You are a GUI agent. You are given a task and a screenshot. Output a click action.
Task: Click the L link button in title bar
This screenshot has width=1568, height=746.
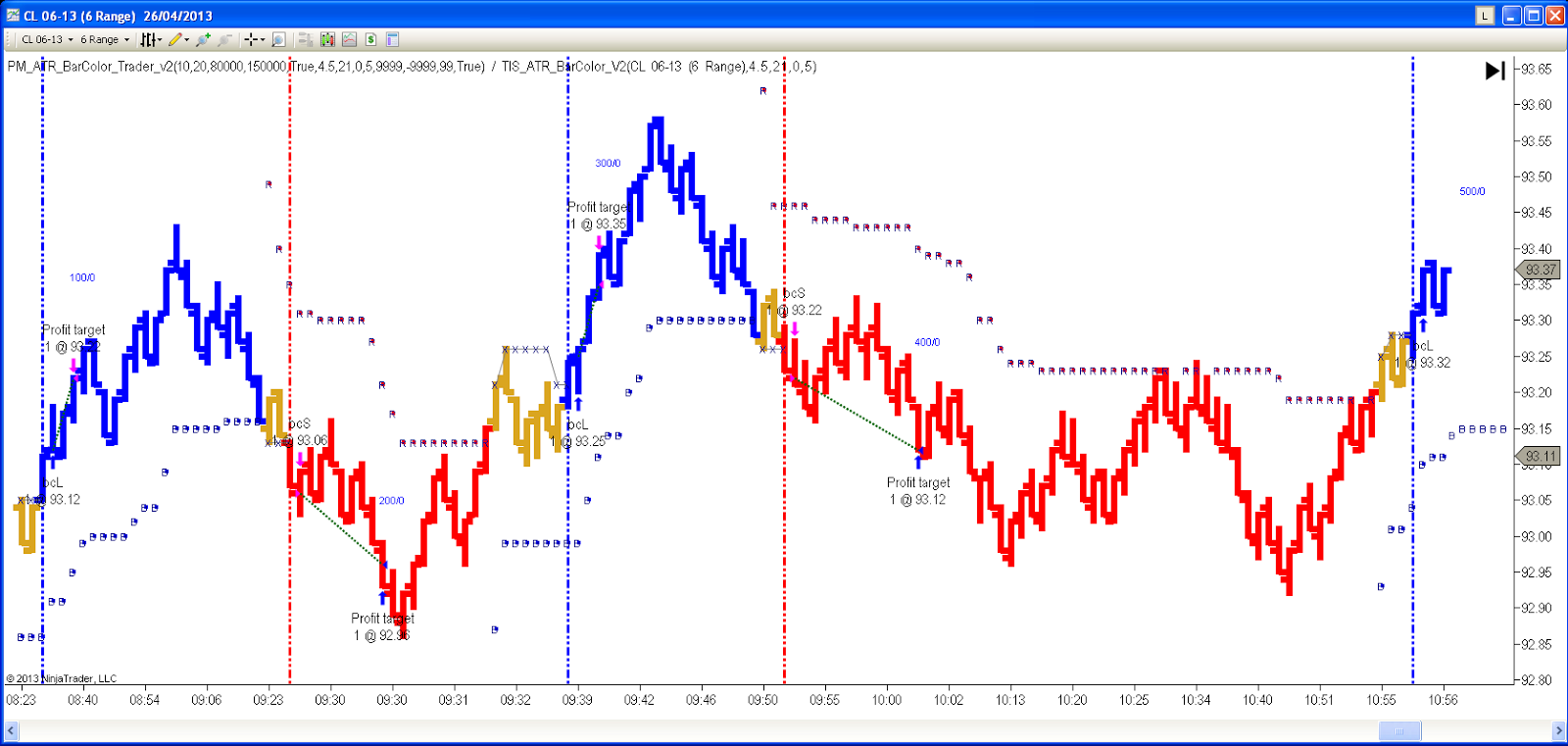click(1486, 15)
